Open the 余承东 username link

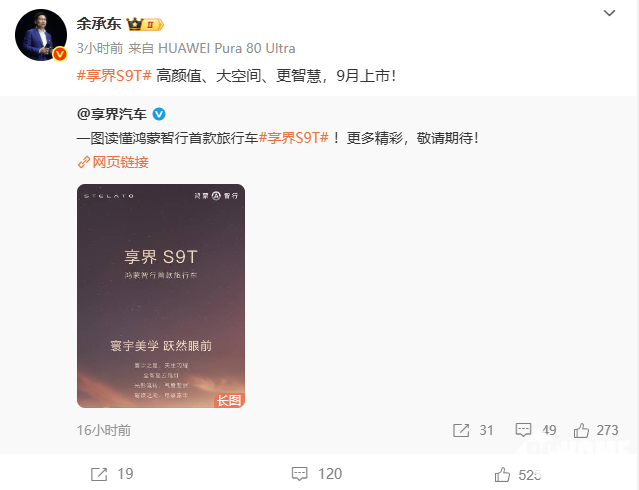pos(99,24)
